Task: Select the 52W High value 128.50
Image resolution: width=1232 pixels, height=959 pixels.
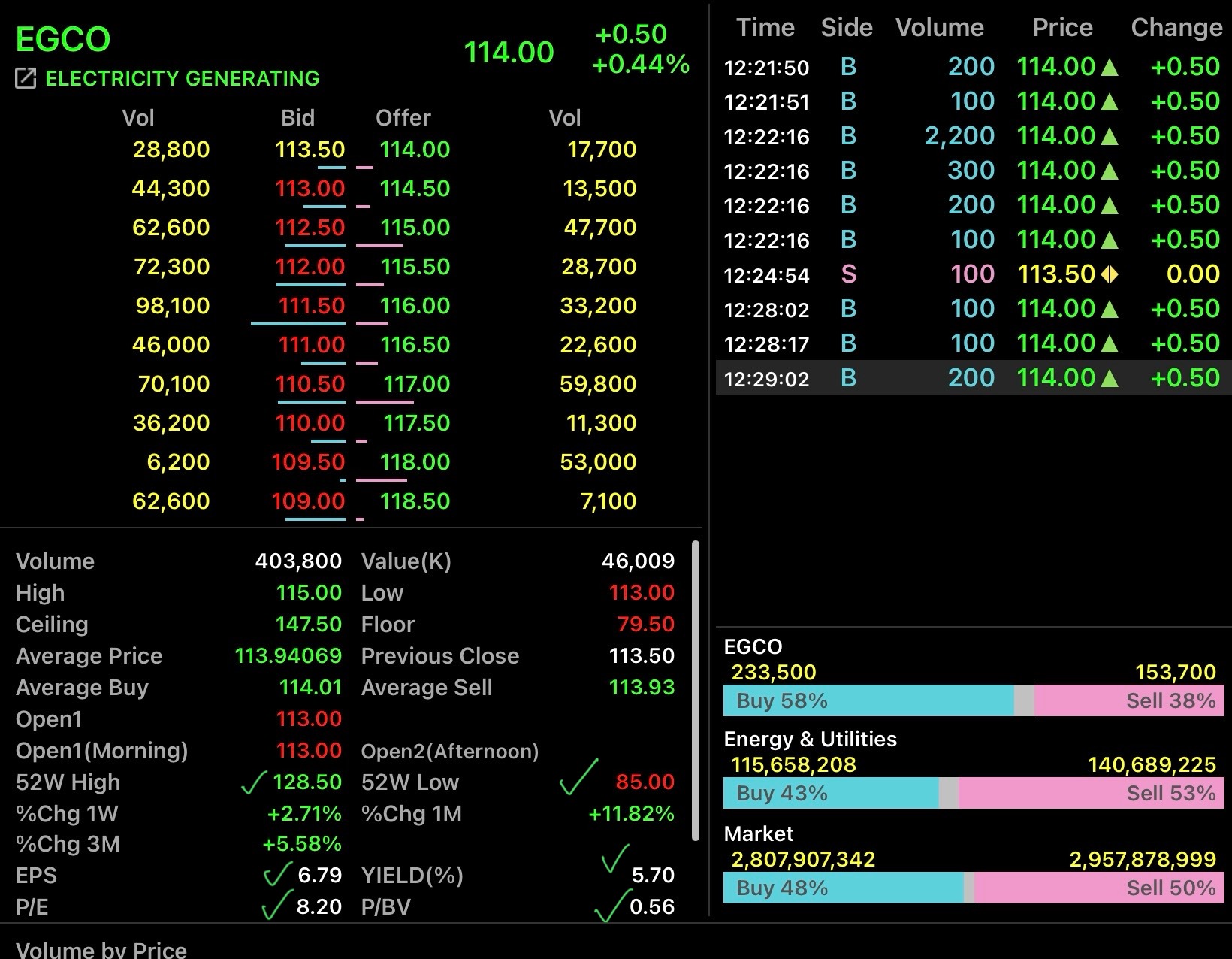Action: tap(307, 782)
